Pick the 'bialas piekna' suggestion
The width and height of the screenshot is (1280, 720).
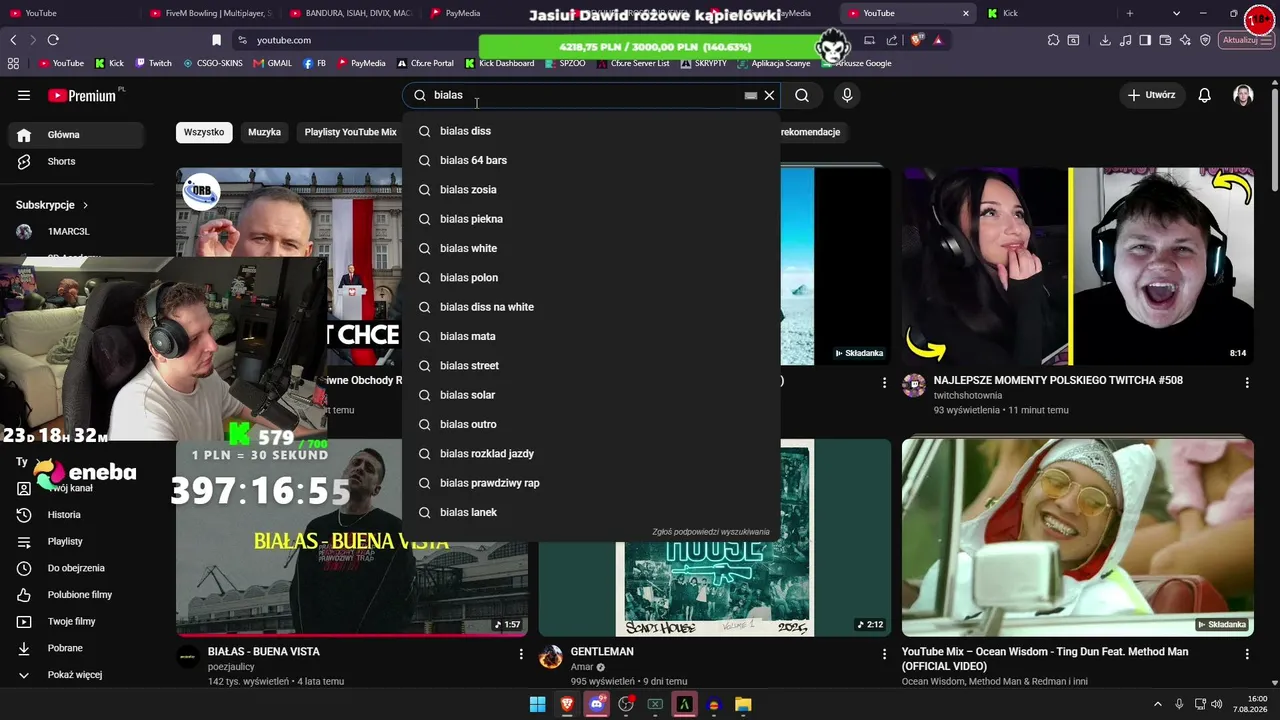(x=591, y=219)
